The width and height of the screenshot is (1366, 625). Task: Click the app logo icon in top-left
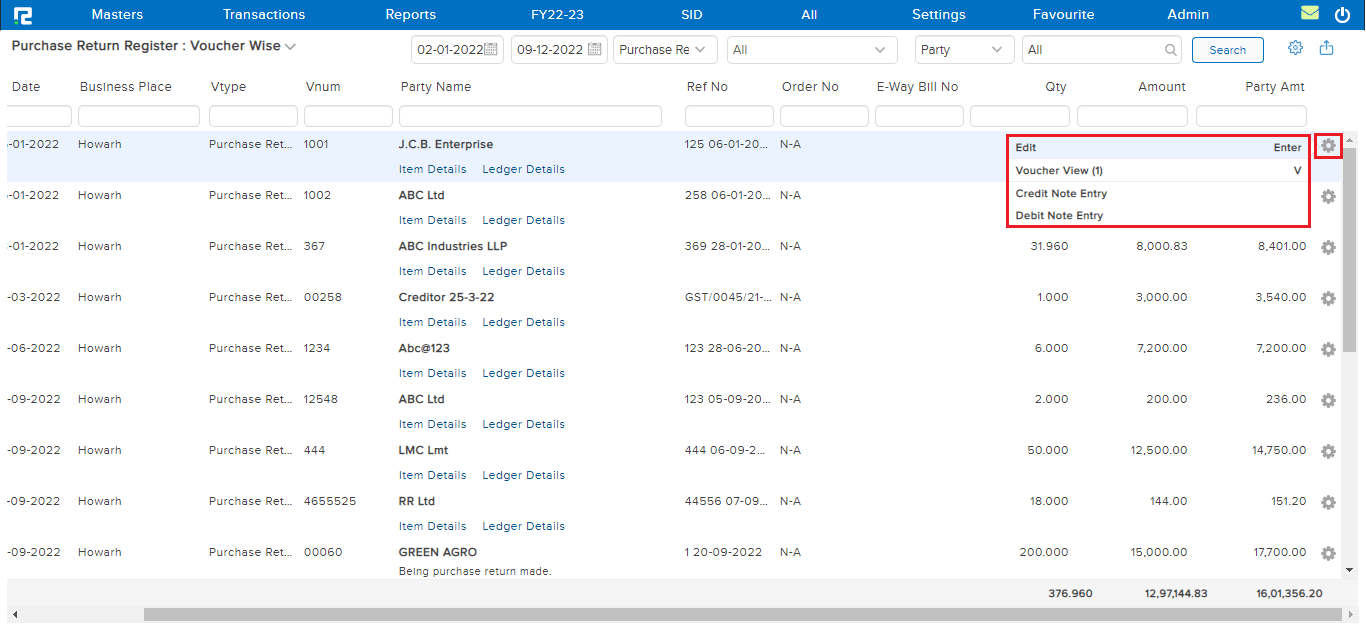[x=21, y=15]
